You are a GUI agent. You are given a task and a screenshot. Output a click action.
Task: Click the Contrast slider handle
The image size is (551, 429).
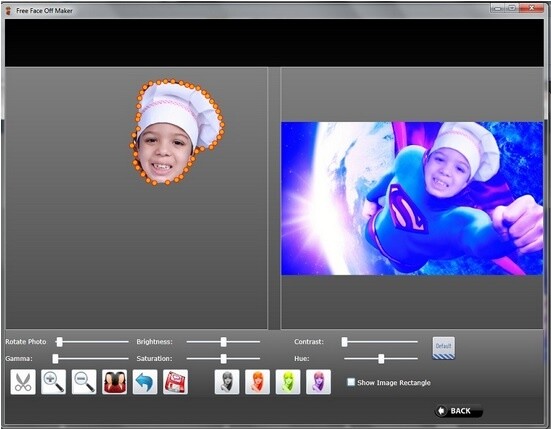pyautogui.click(x=345, y=342)
